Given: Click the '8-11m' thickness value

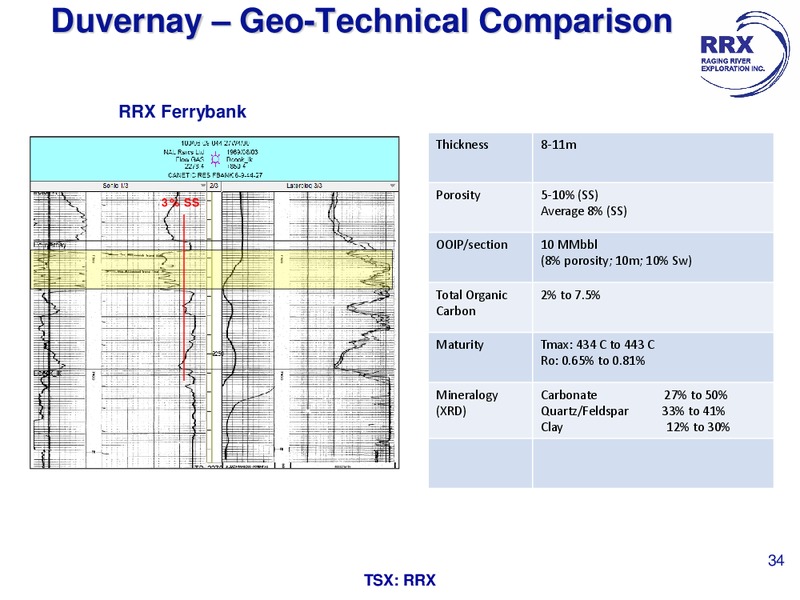Looking at the screenshot, I should 559,145.
